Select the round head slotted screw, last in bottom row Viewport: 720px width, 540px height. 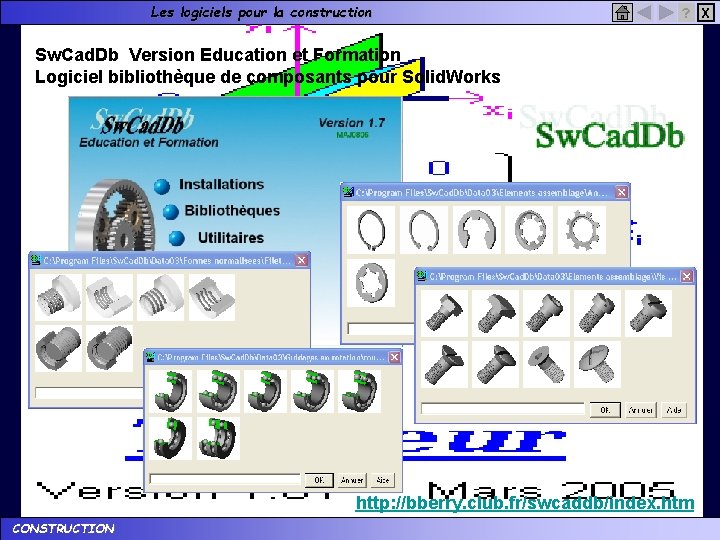tap(597, 365)
